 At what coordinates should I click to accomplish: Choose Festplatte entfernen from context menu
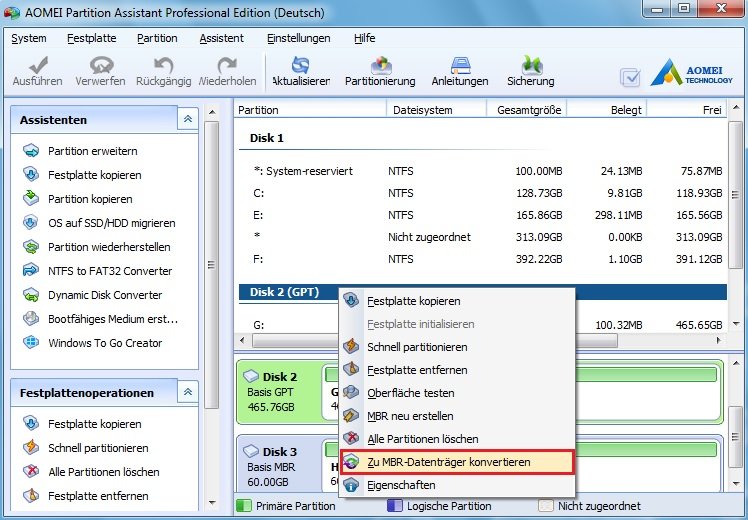pyautogui.click(x=457, y=370)
